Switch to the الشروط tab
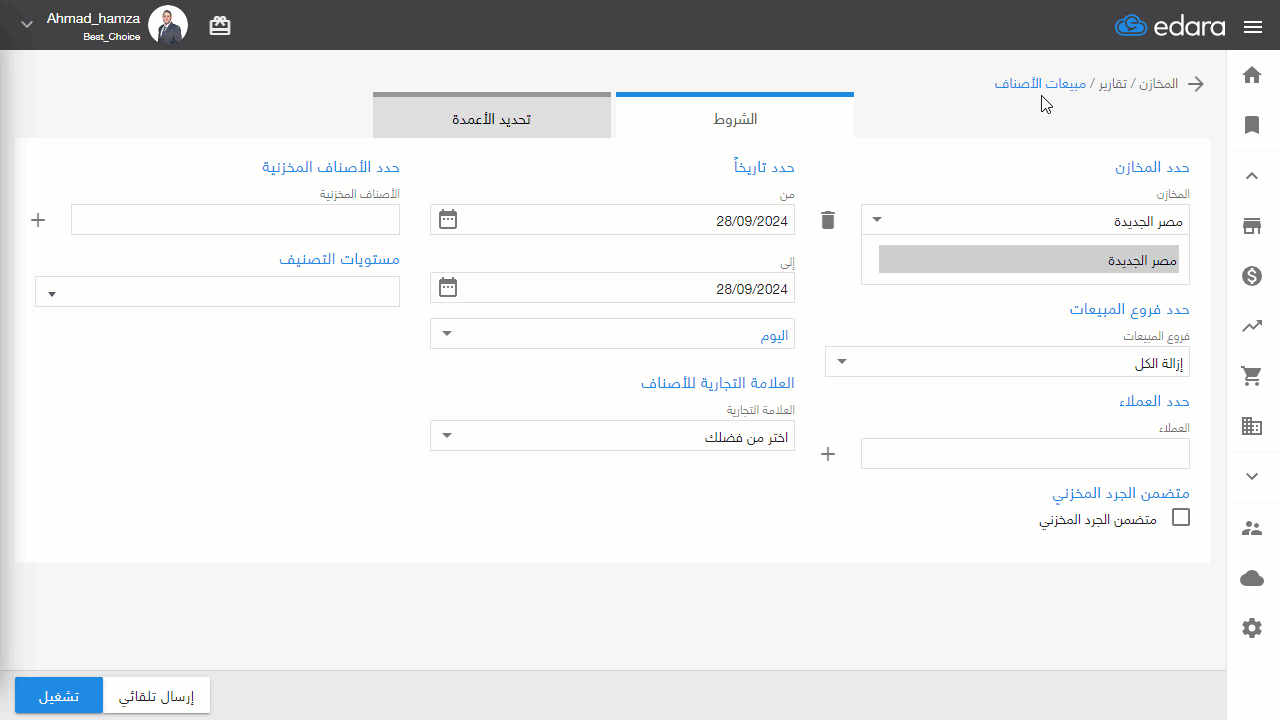This screenshot has height=720, width=1280. point(735,116)
